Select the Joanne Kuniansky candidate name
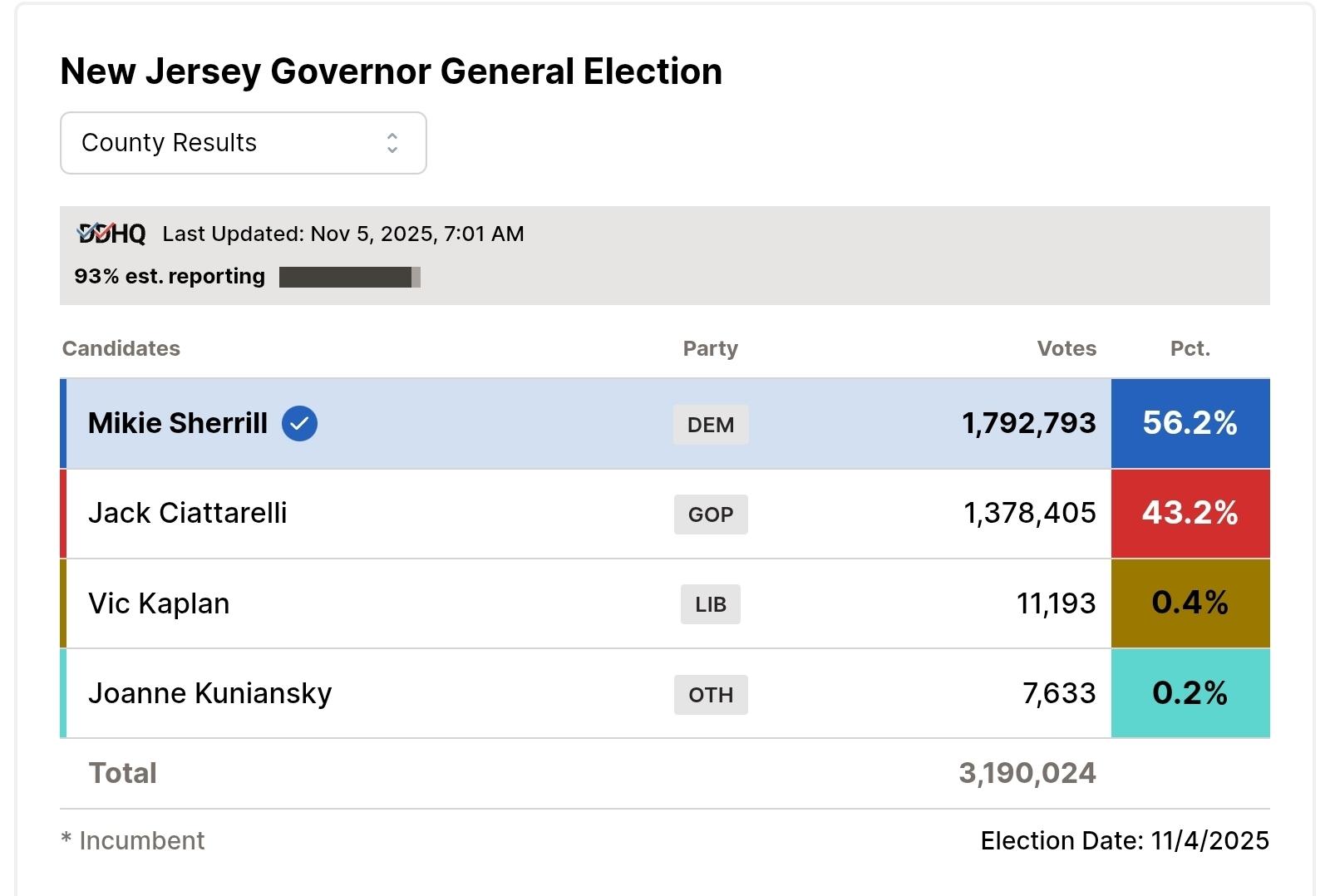This screenshot has width=1330, height=896. (209, 693)
